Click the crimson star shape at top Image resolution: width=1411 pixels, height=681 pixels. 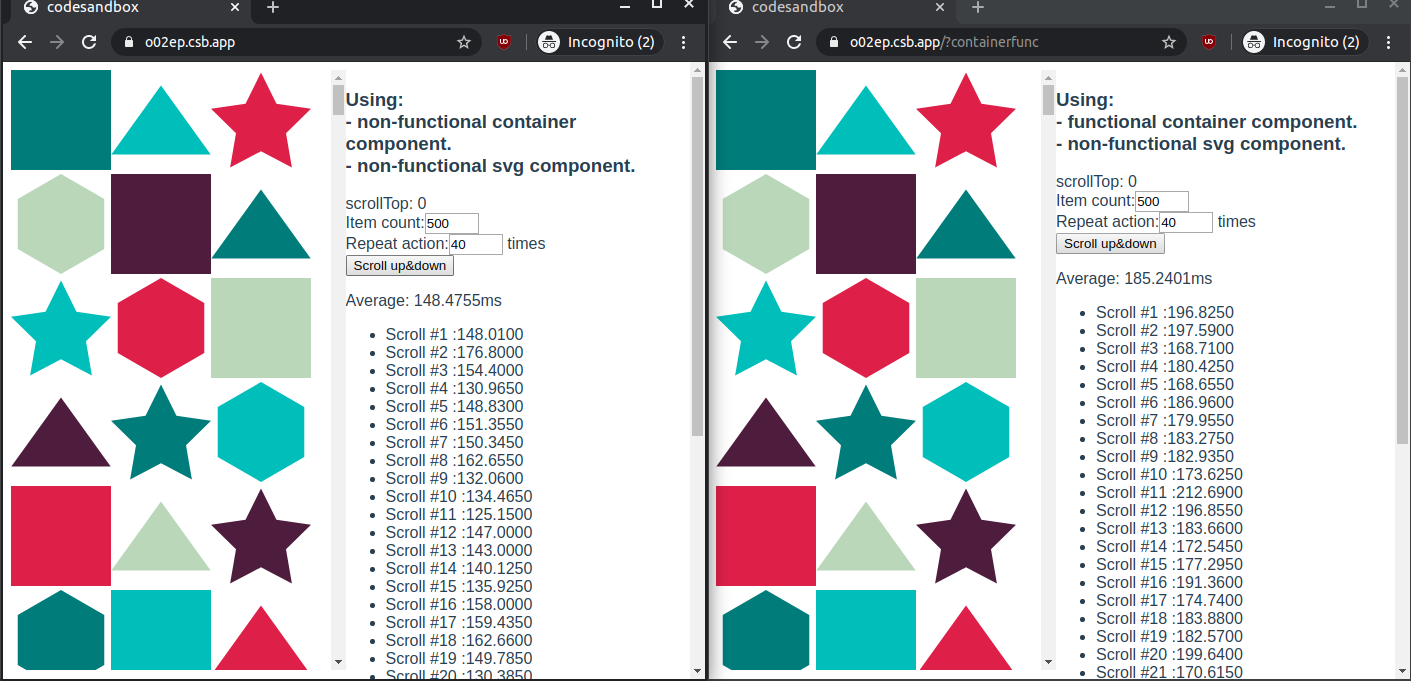tap(261, 118)
